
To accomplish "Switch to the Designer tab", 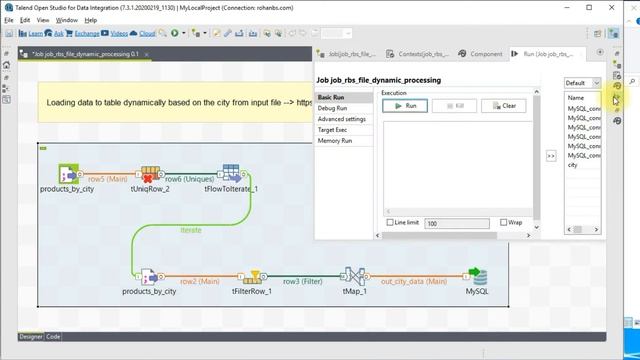I will 31,337.
